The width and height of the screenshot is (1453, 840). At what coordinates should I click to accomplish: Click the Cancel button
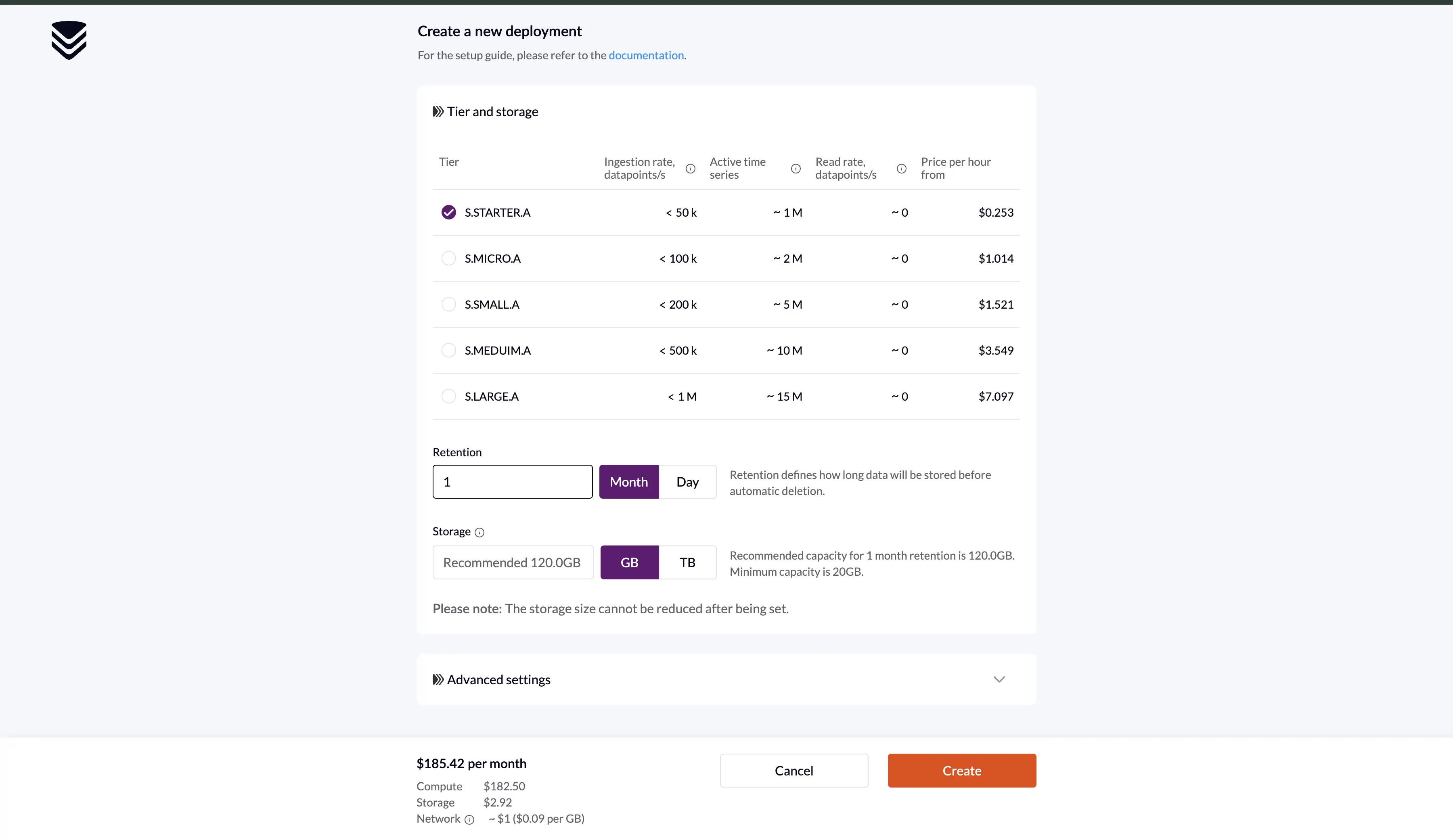(x=794, y=770)
